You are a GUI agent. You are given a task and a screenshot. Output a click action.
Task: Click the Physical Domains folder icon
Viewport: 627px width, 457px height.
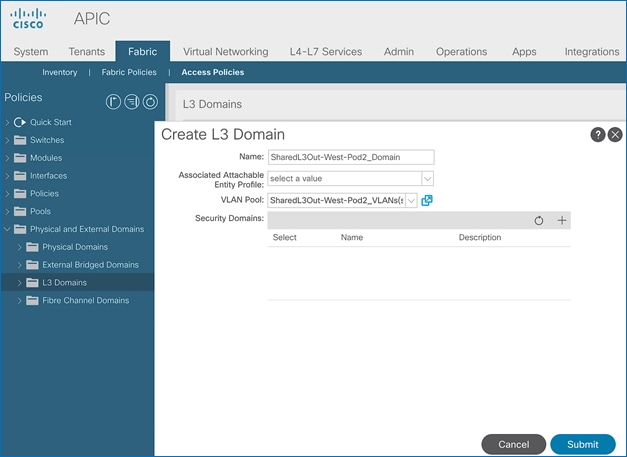tap(32, 247)
